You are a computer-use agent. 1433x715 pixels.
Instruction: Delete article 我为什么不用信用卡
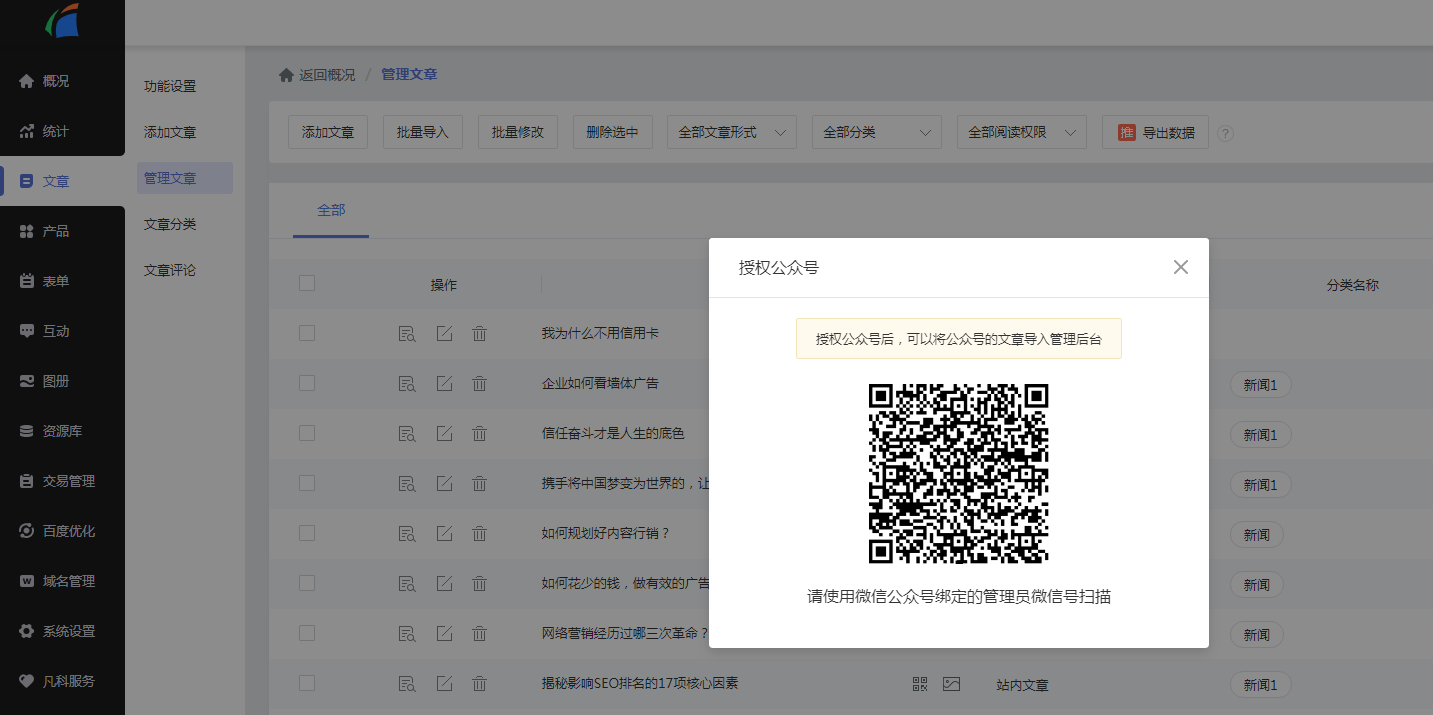coord(479,334)
